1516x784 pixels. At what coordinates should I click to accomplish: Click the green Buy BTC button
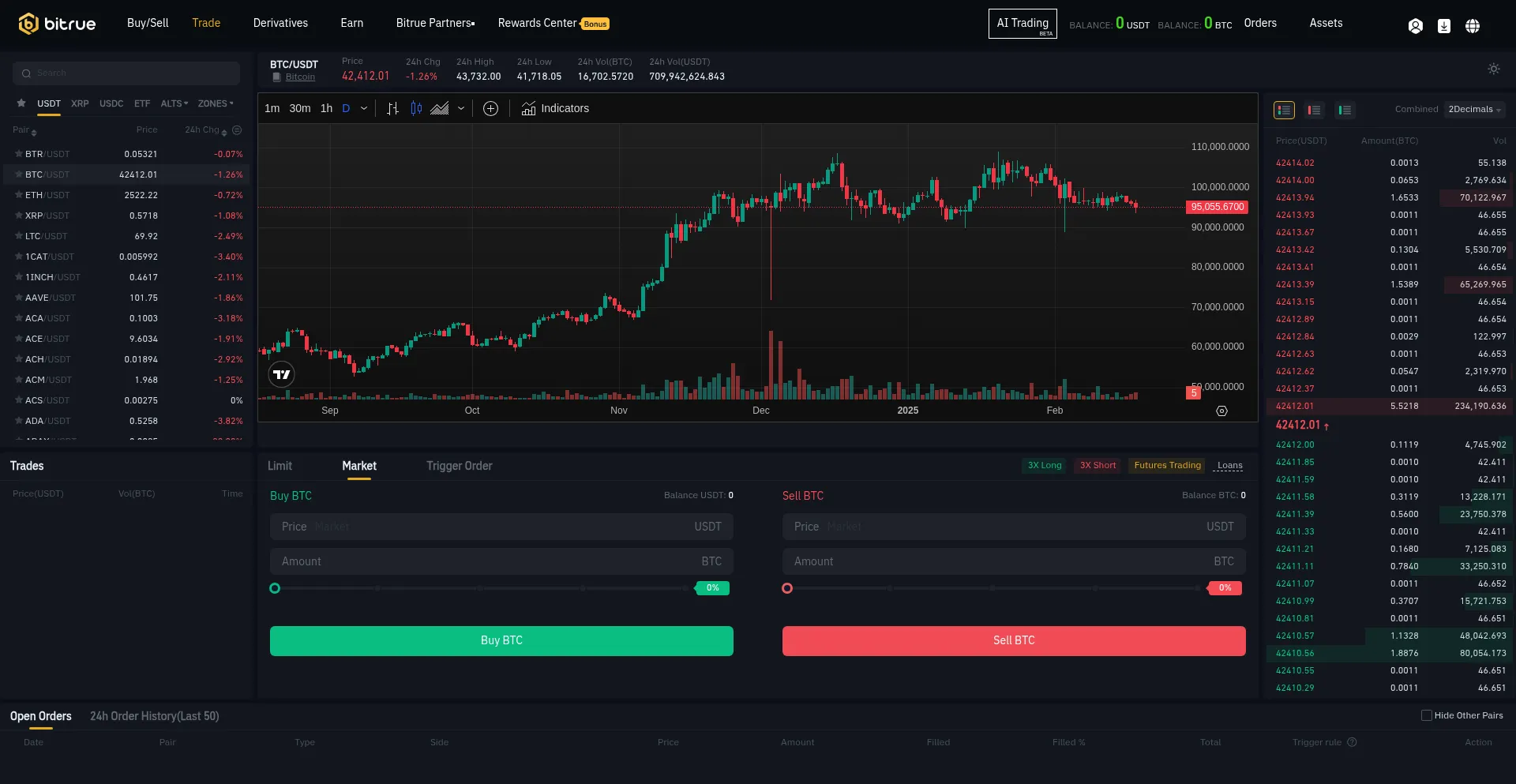coord(501,640)
